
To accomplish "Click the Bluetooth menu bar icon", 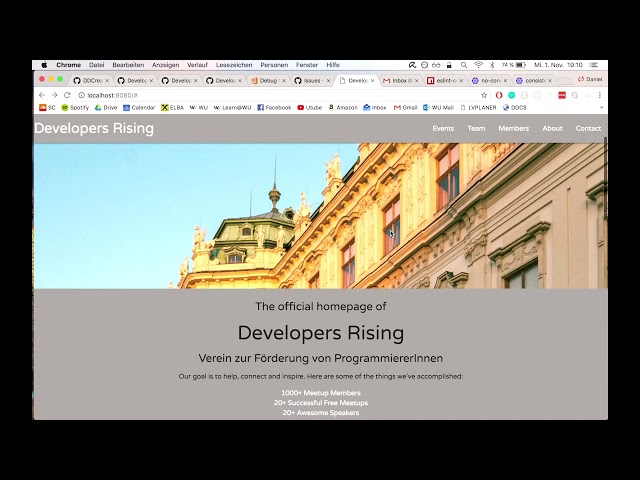I will pyautogui.click(x=492, y=65).
